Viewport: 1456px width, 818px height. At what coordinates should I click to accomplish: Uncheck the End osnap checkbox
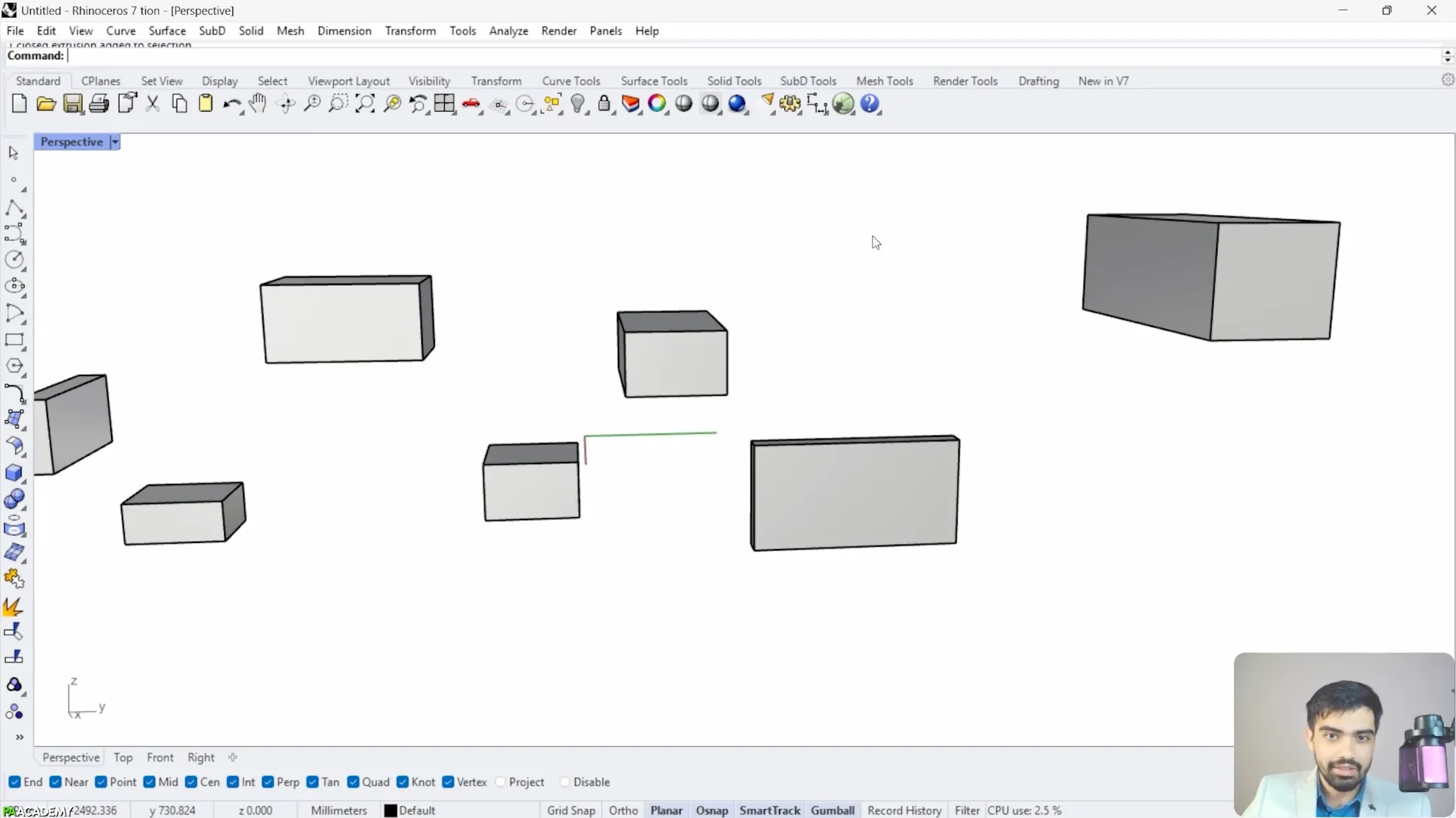(15, 782)
